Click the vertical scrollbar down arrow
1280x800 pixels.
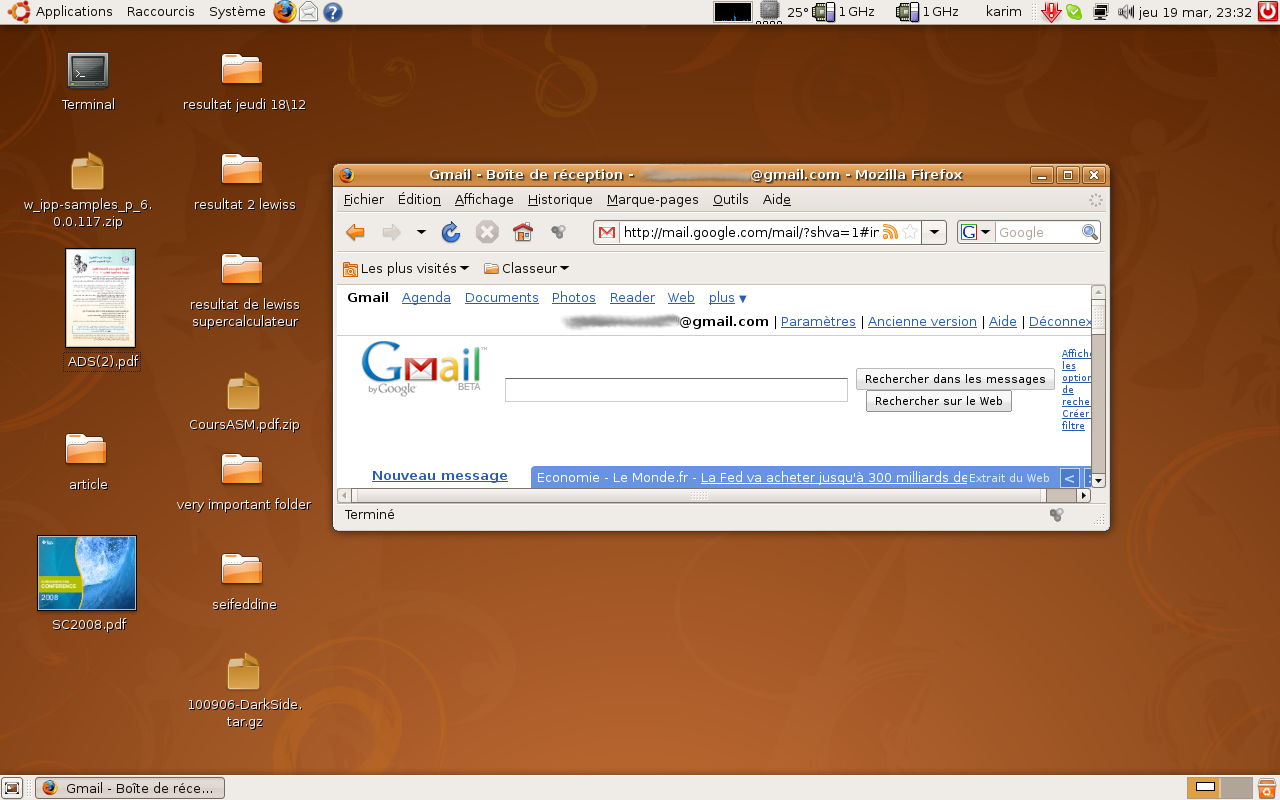point(1098,480)
